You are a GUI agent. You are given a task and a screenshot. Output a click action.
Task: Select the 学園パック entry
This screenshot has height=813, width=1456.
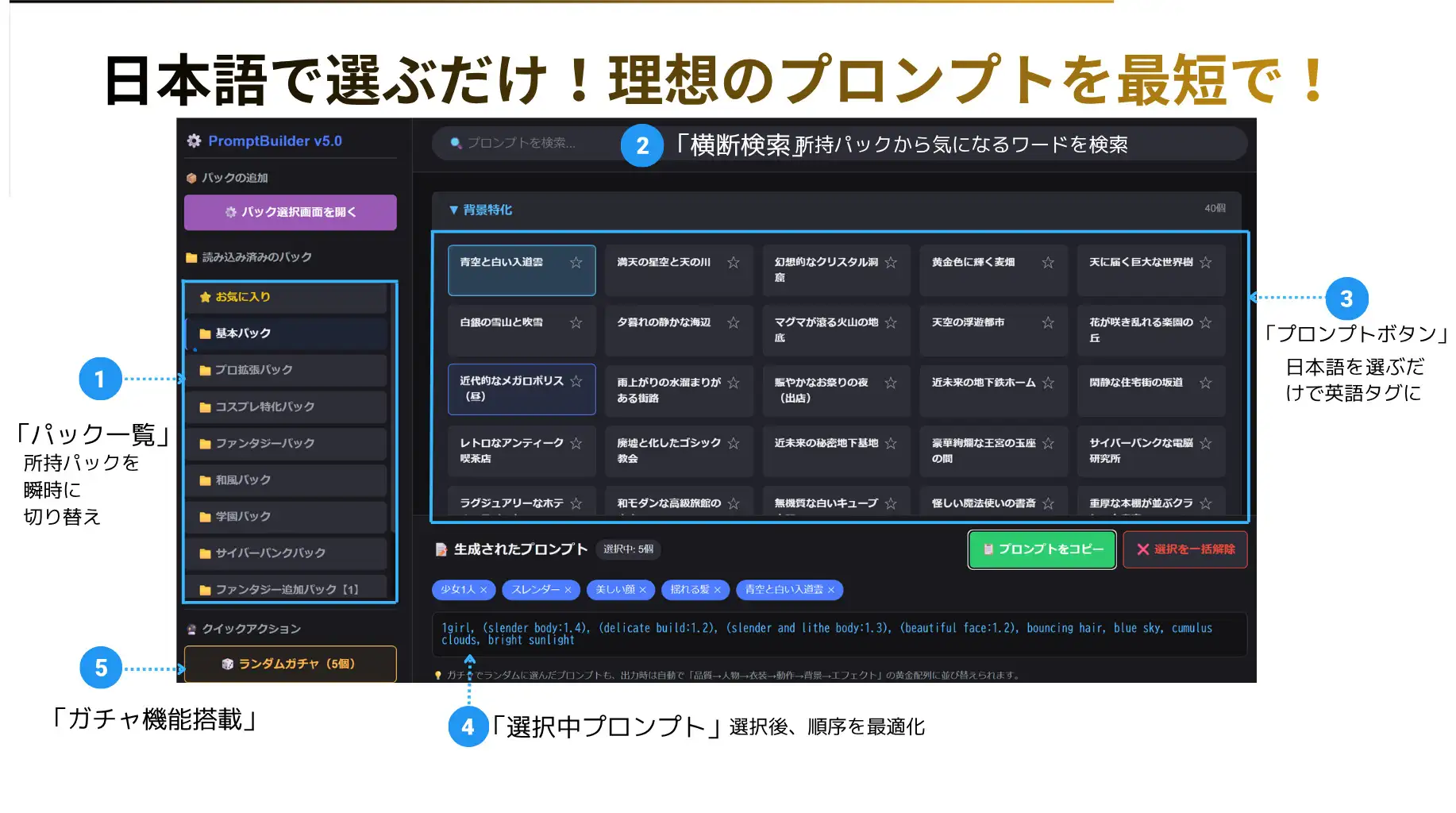click(x=287, y=516)
